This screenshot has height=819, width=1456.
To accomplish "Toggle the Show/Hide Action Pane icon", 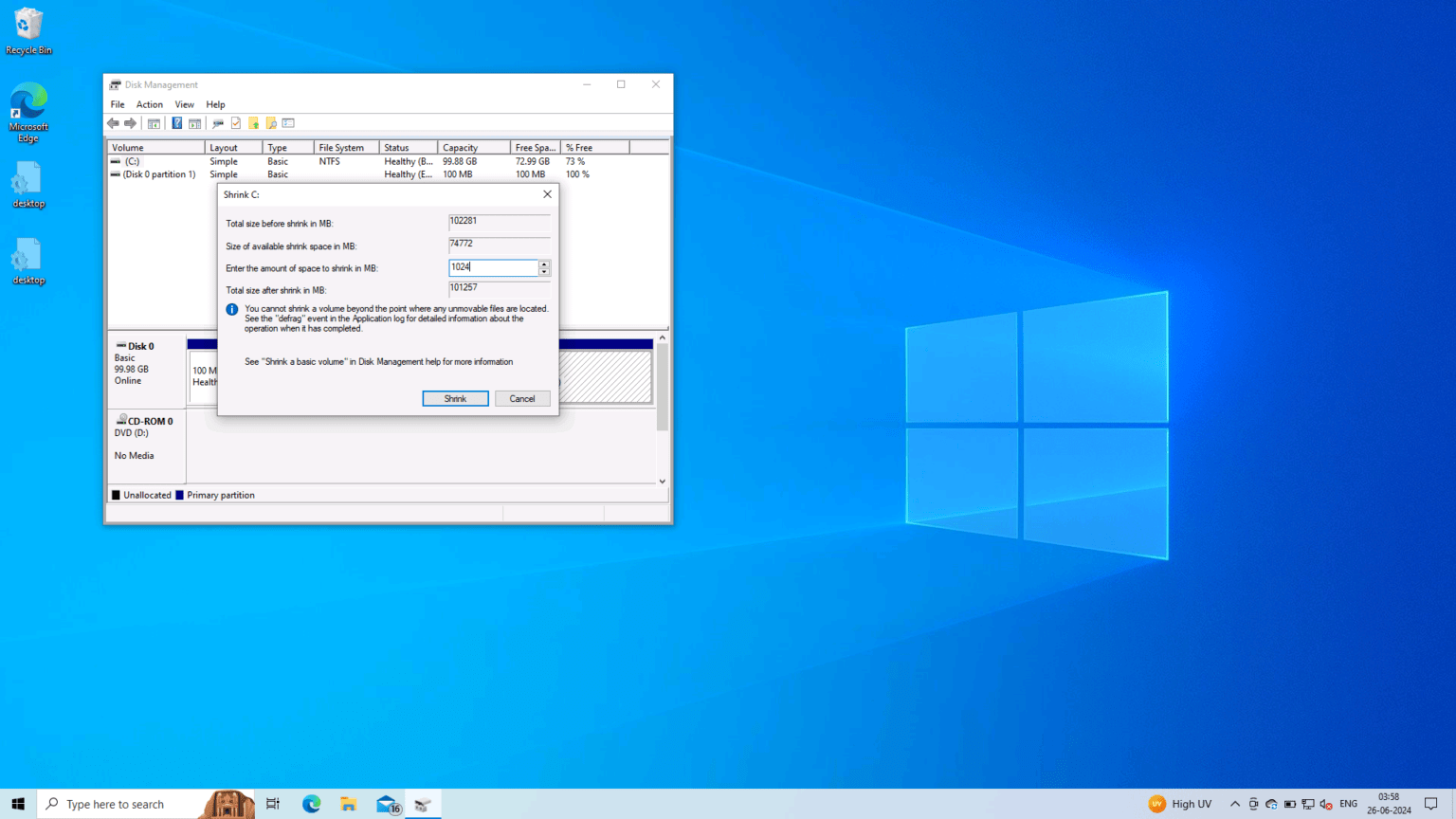I will (x=194, y=123).
